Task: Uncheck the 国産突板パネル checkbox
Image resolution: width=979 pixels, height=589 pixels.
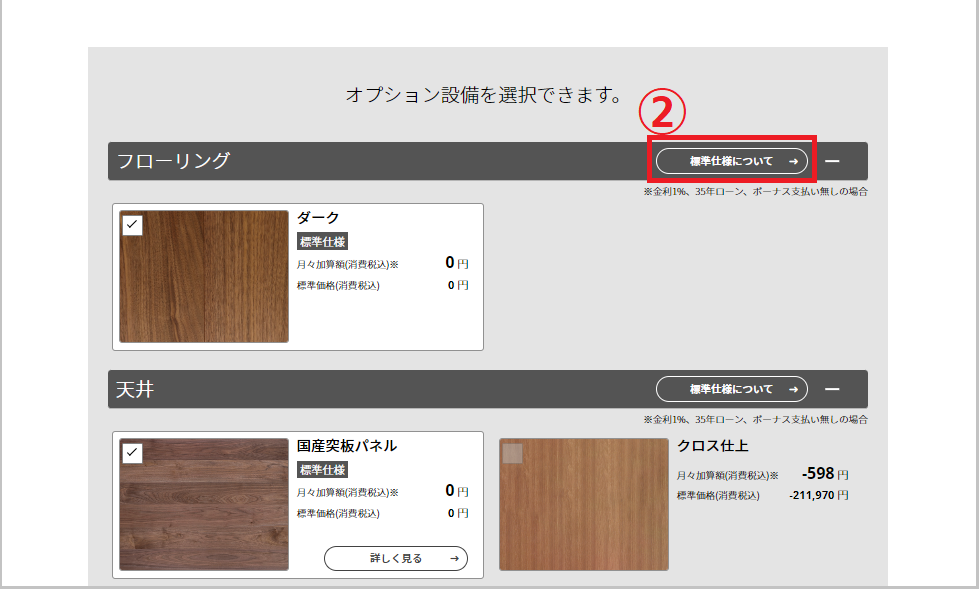Action: [132, 453]
